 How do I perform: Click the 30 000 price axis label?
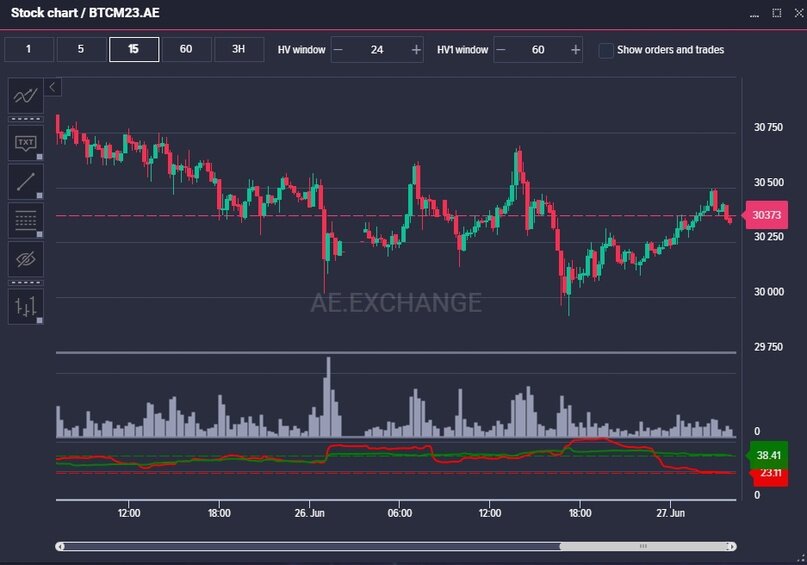point(769,292)
